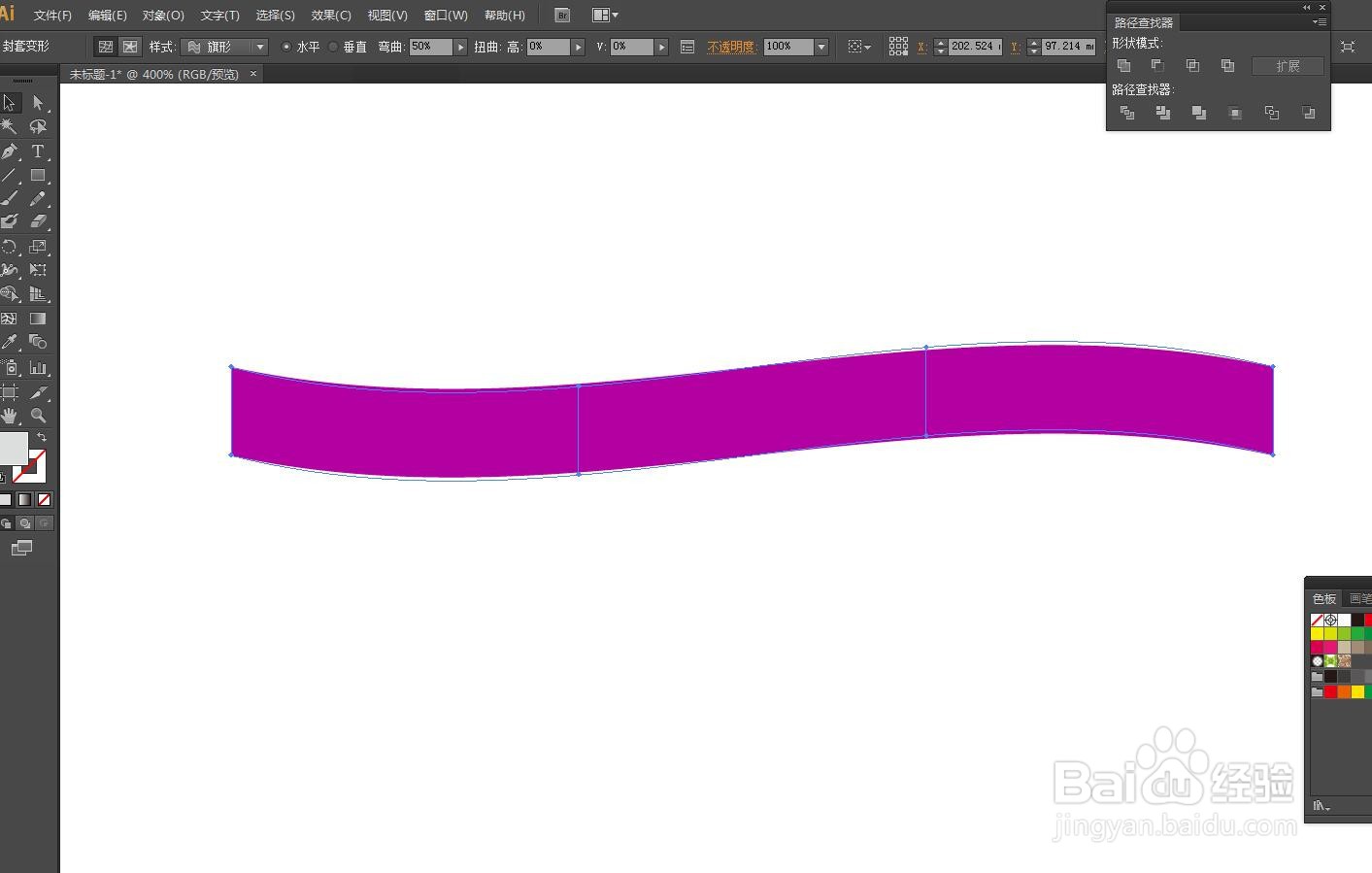Select the Eraser tool

click(38, 221)
